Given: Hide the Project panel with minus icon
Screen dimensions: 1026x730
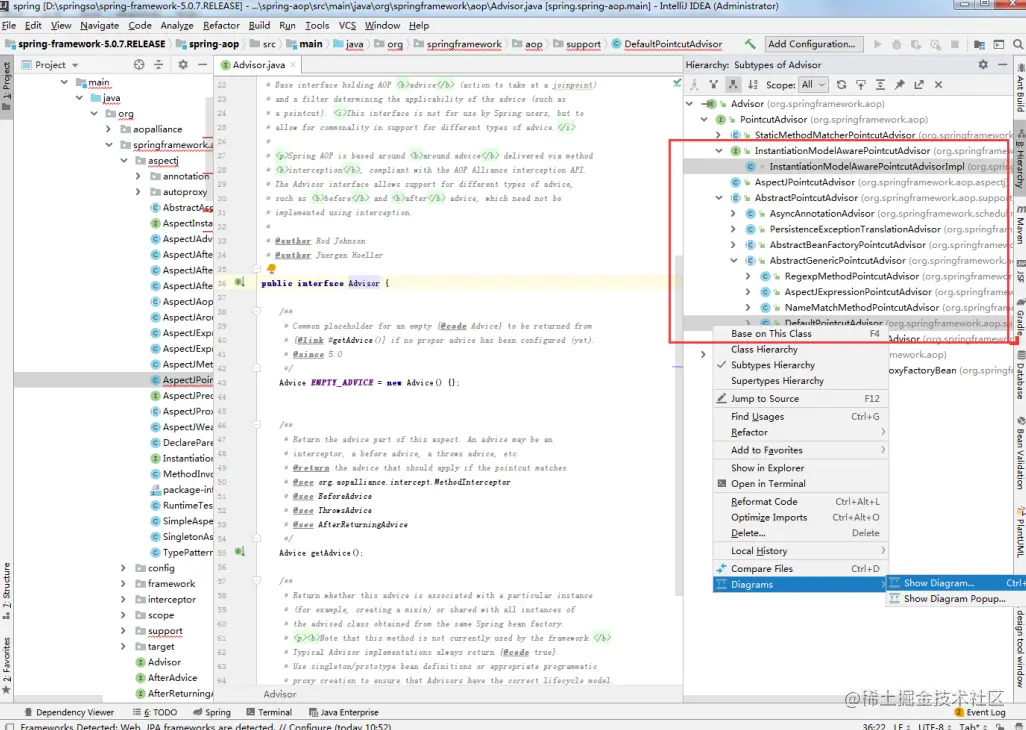Looking at the screenshot, I should point(202,64).
